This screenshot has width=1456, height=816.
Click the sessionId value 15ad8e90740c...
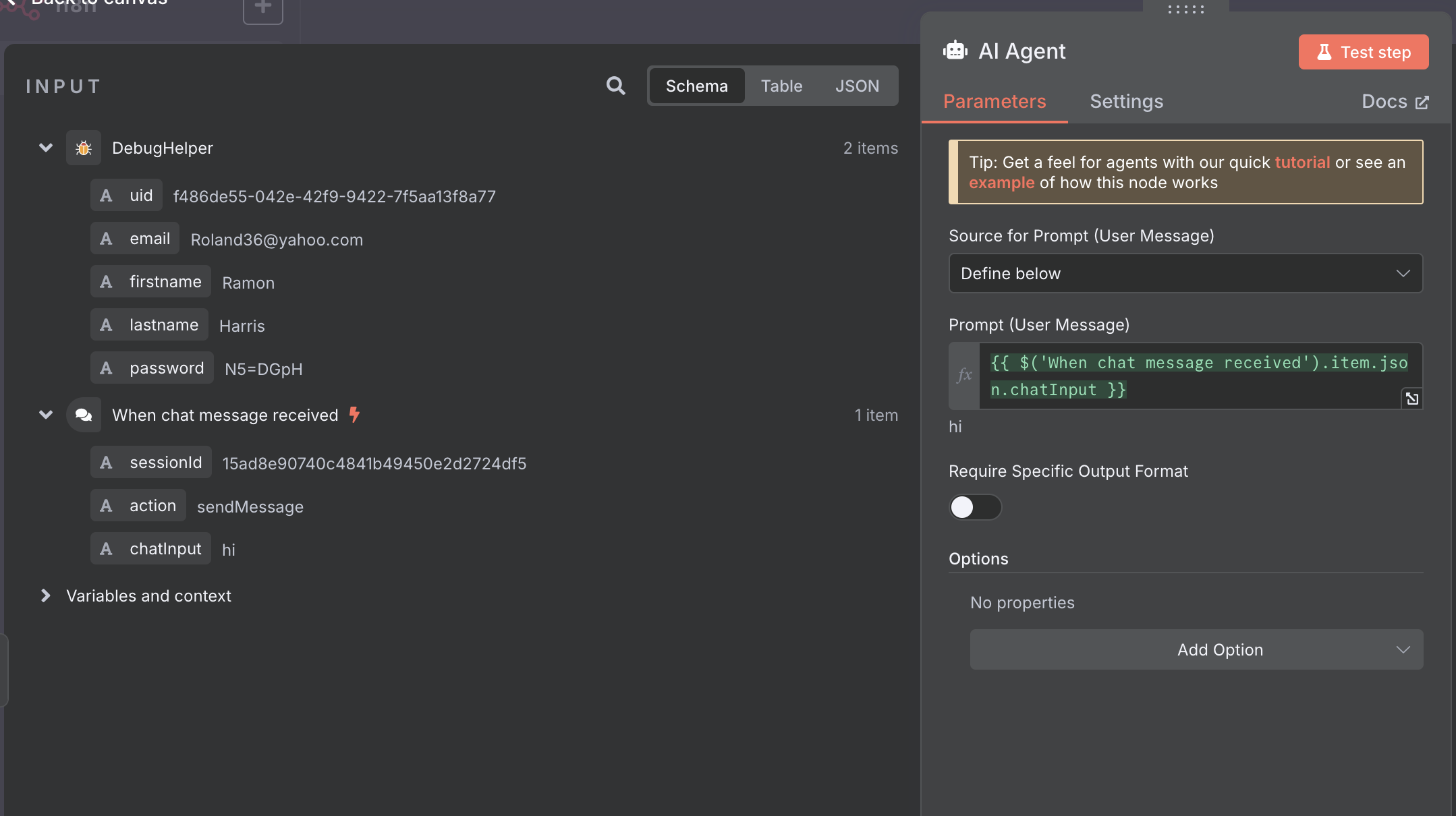(374, 464)
